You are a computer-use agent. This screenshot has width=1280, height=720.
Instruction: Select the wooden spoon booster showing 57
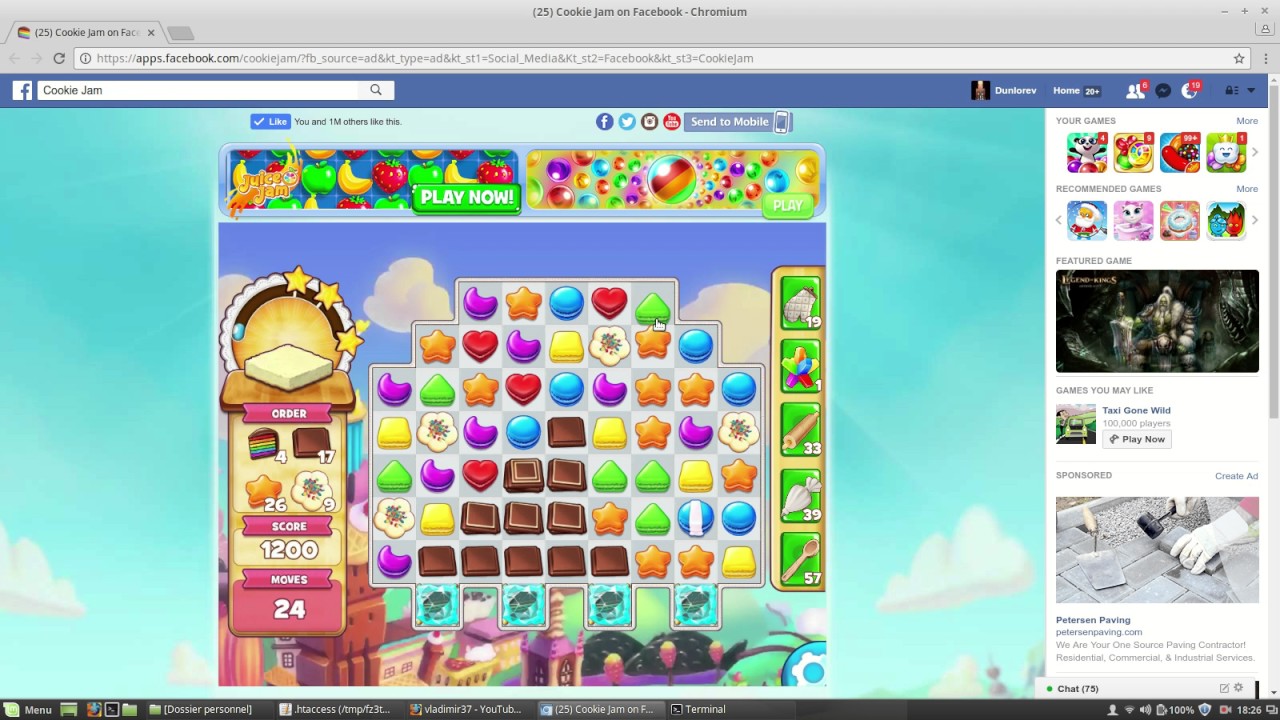pyautogui.click(x=800, y=559)
